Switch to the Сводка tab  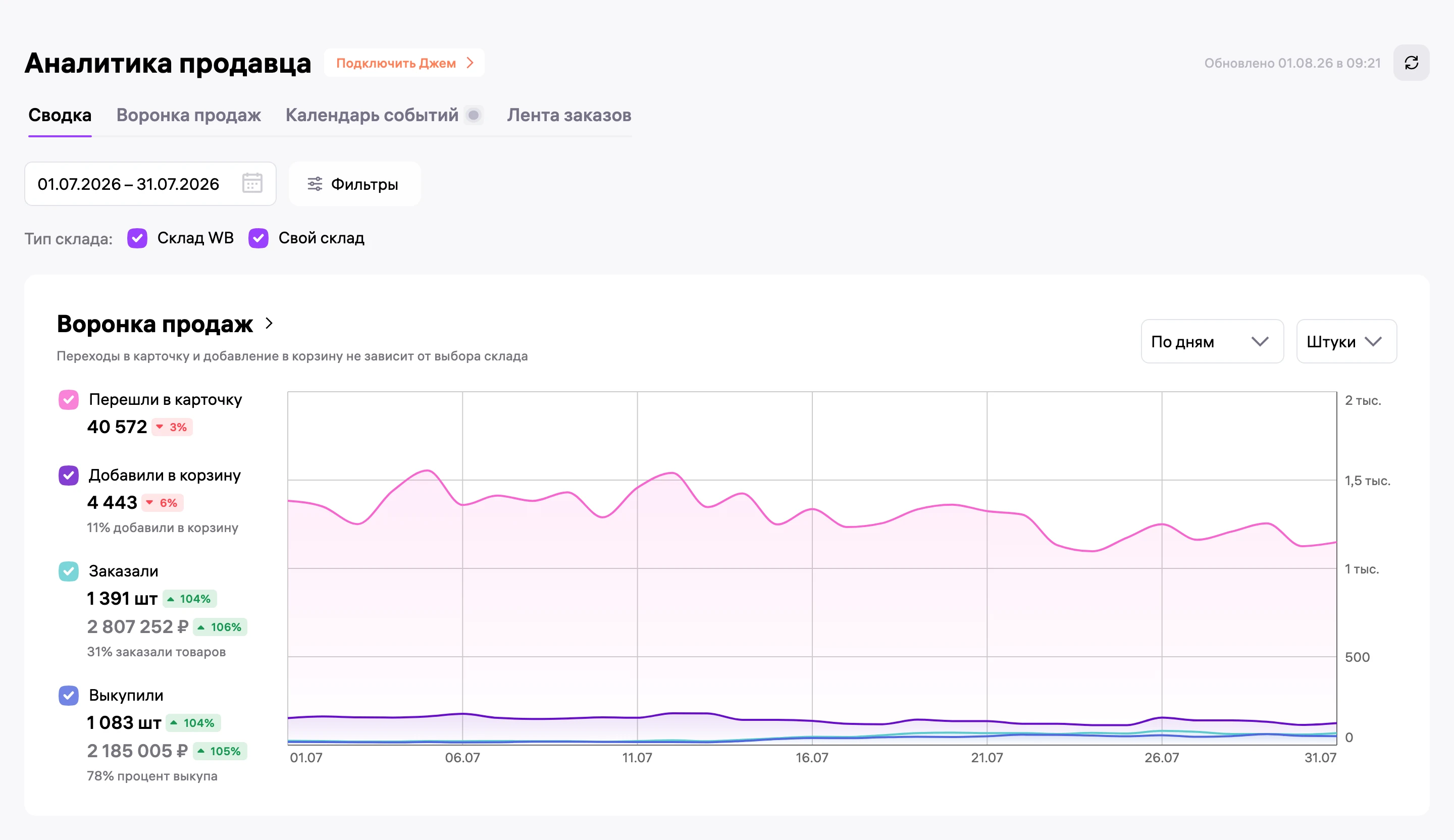tap(60, 116)
